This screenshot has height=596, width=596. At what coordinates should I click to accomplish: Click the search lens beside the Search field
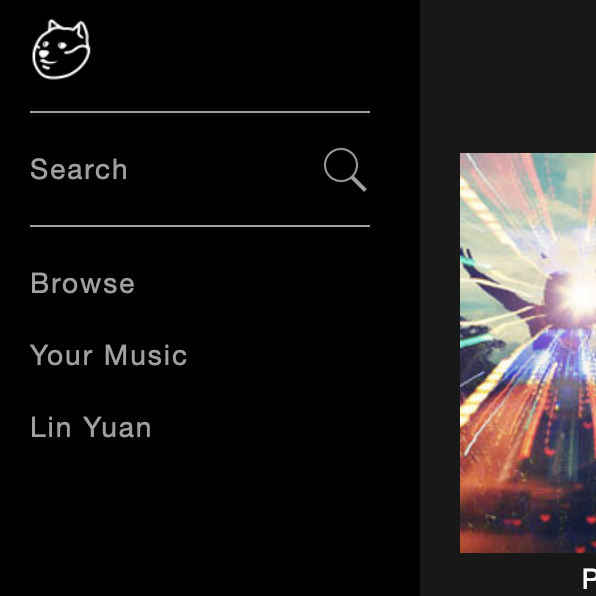click(x=345, y=170)
